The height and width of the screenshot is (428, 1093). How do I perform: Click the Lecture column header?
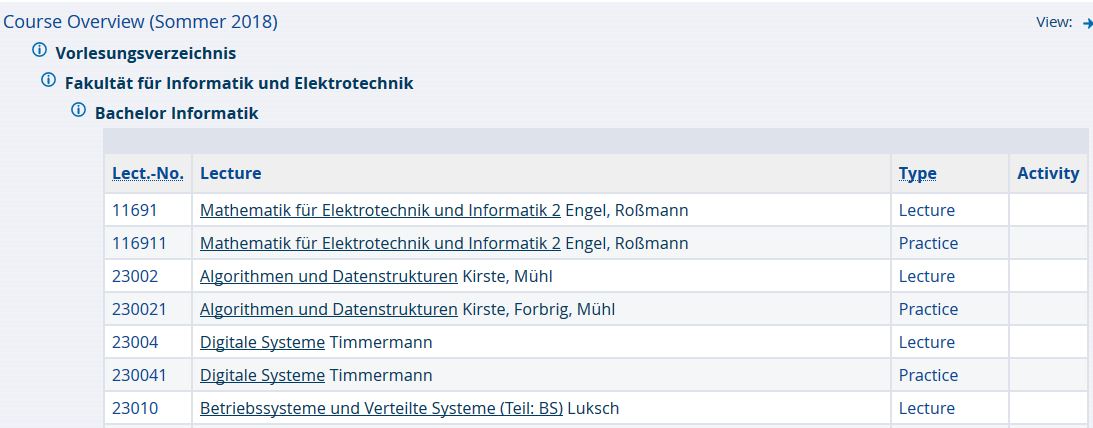(x=231, y=173)
